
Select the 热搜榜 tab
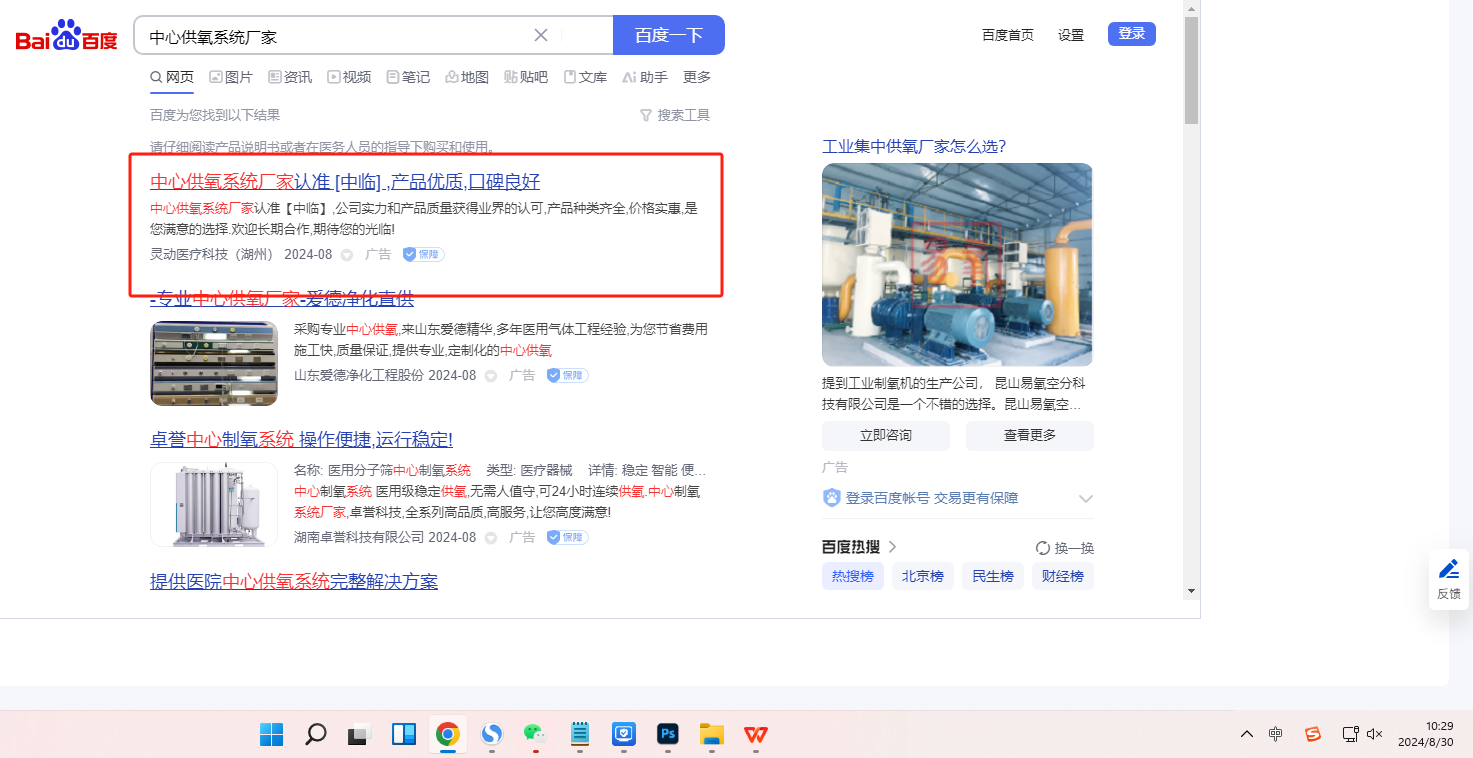(x=853, y=576)
